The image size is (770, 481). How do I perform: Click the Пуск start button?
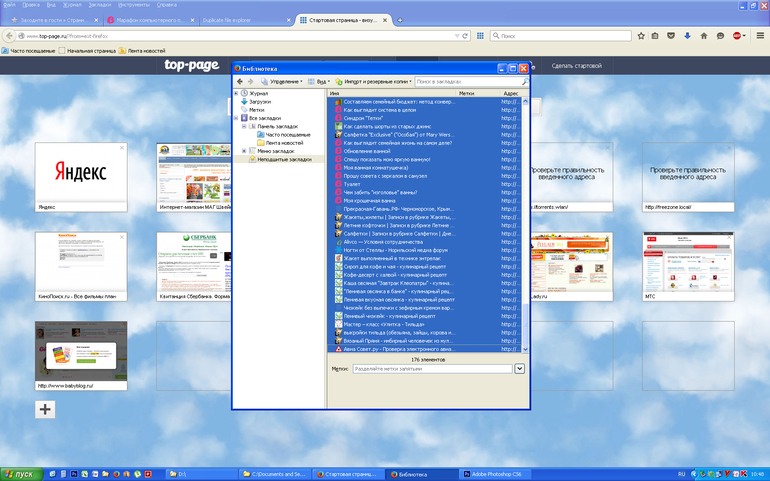[x=19, y=473]
